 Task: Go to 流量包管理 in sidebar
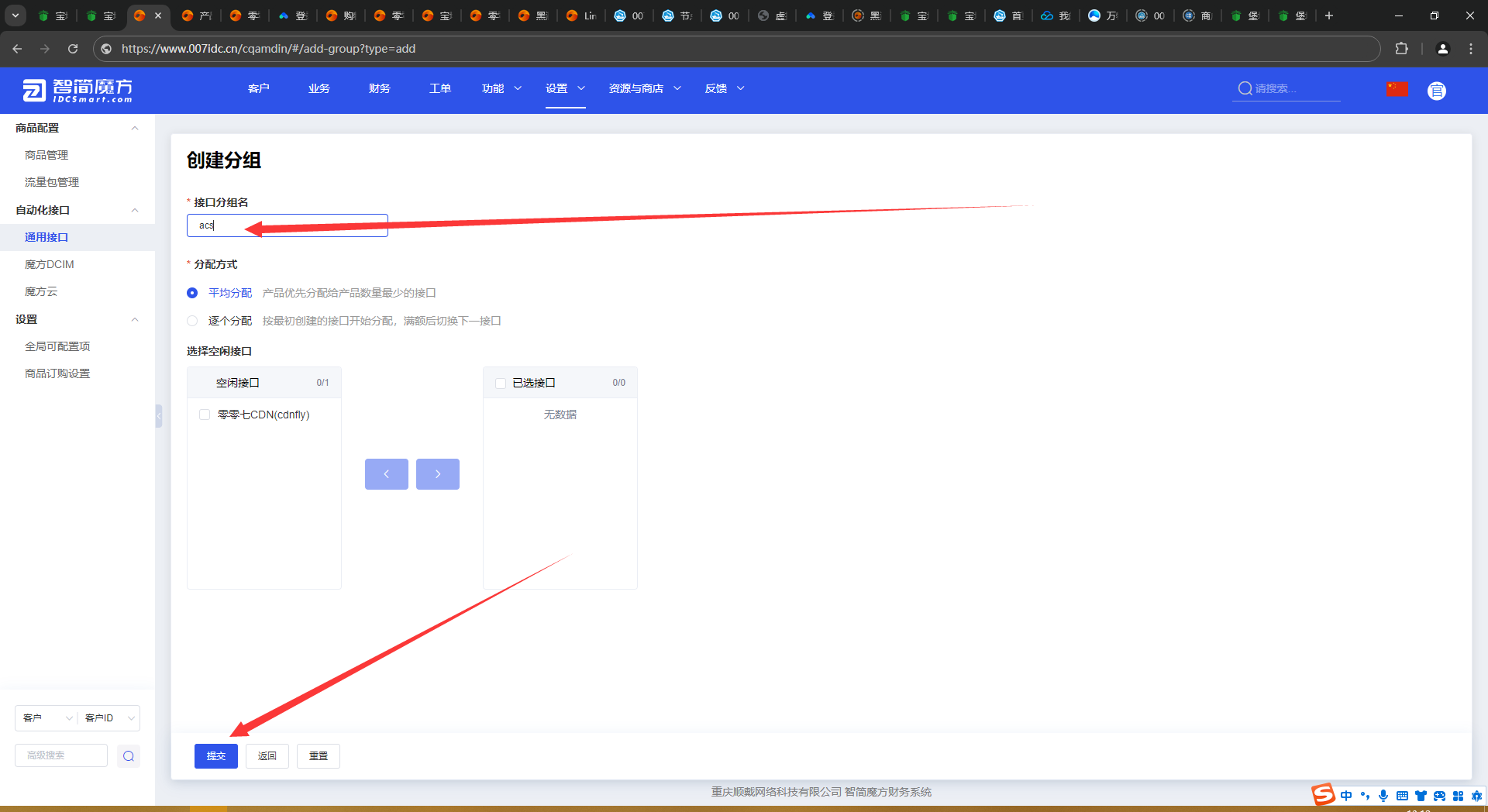(x=52, y=182)
